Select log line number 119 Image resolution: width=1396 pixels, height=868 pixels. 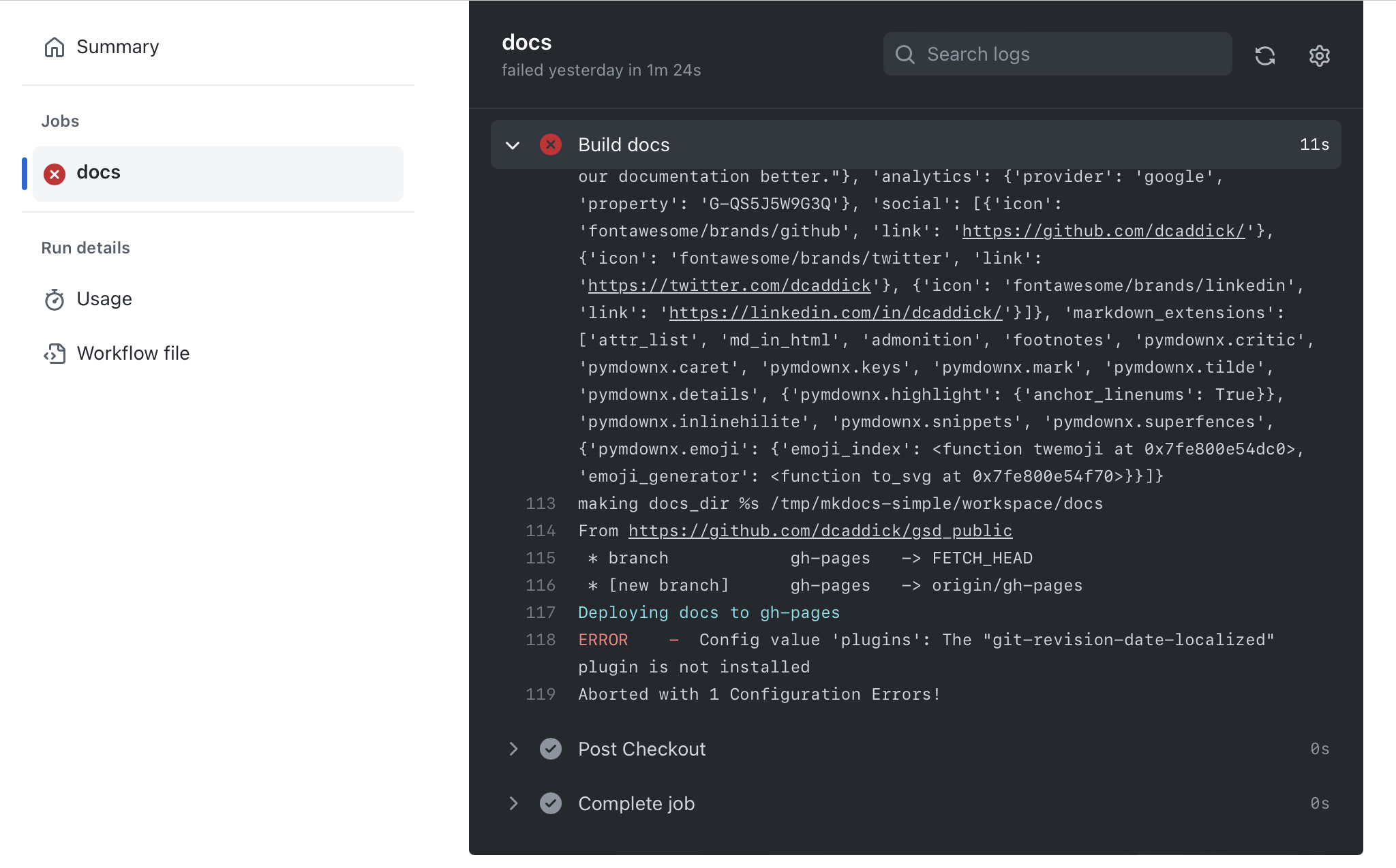[541, 694]
